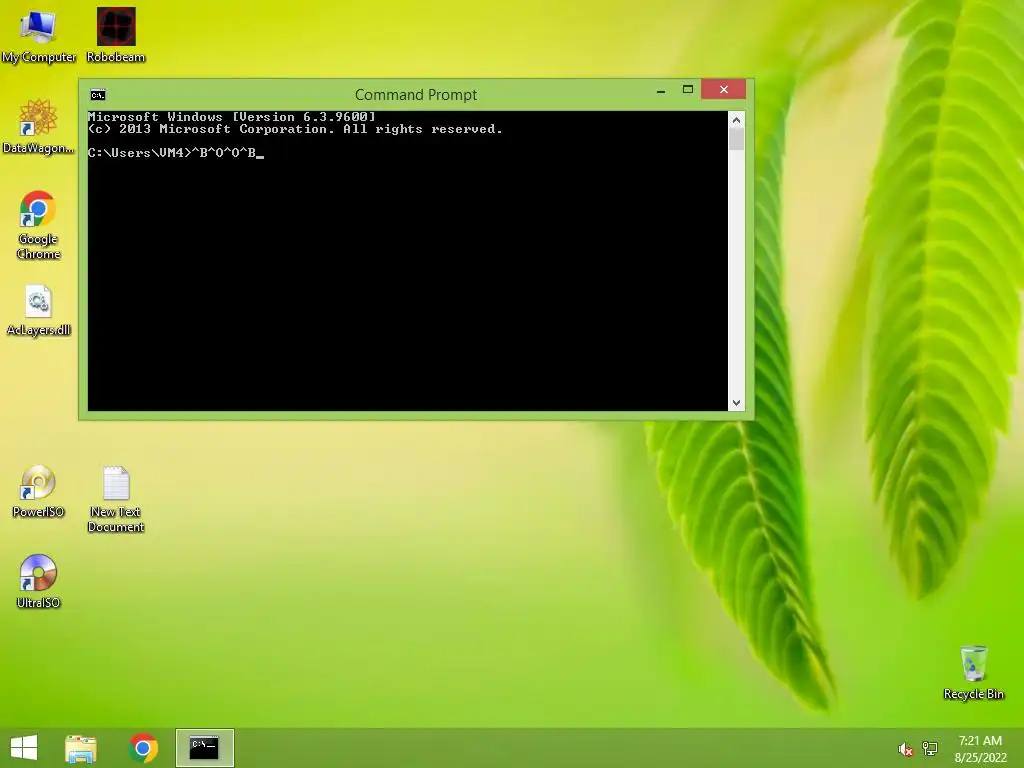Select the DataWagon desktop shortcut
The height and width of the screenshot is (768, 1024).
coord(38,127)
